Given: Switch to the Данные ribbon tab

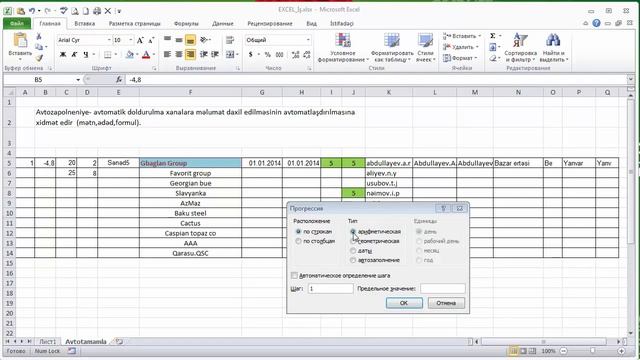Looking at the screenshot, I should point(222,23).
